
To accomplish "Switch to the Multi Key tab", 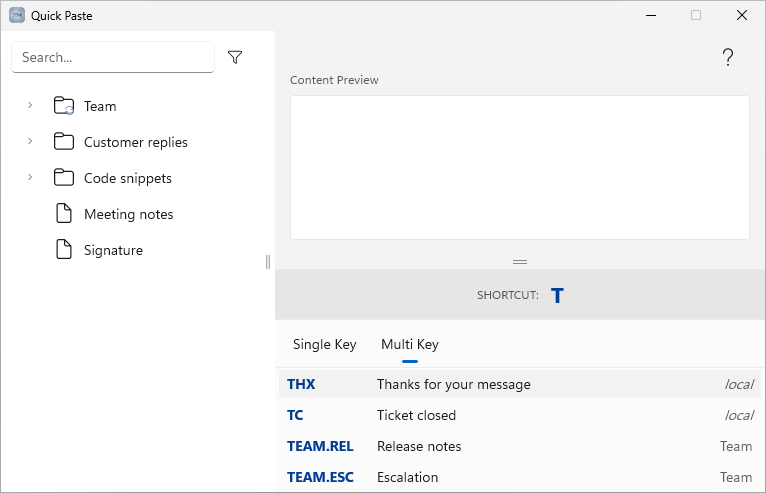I will click(410, 344).
